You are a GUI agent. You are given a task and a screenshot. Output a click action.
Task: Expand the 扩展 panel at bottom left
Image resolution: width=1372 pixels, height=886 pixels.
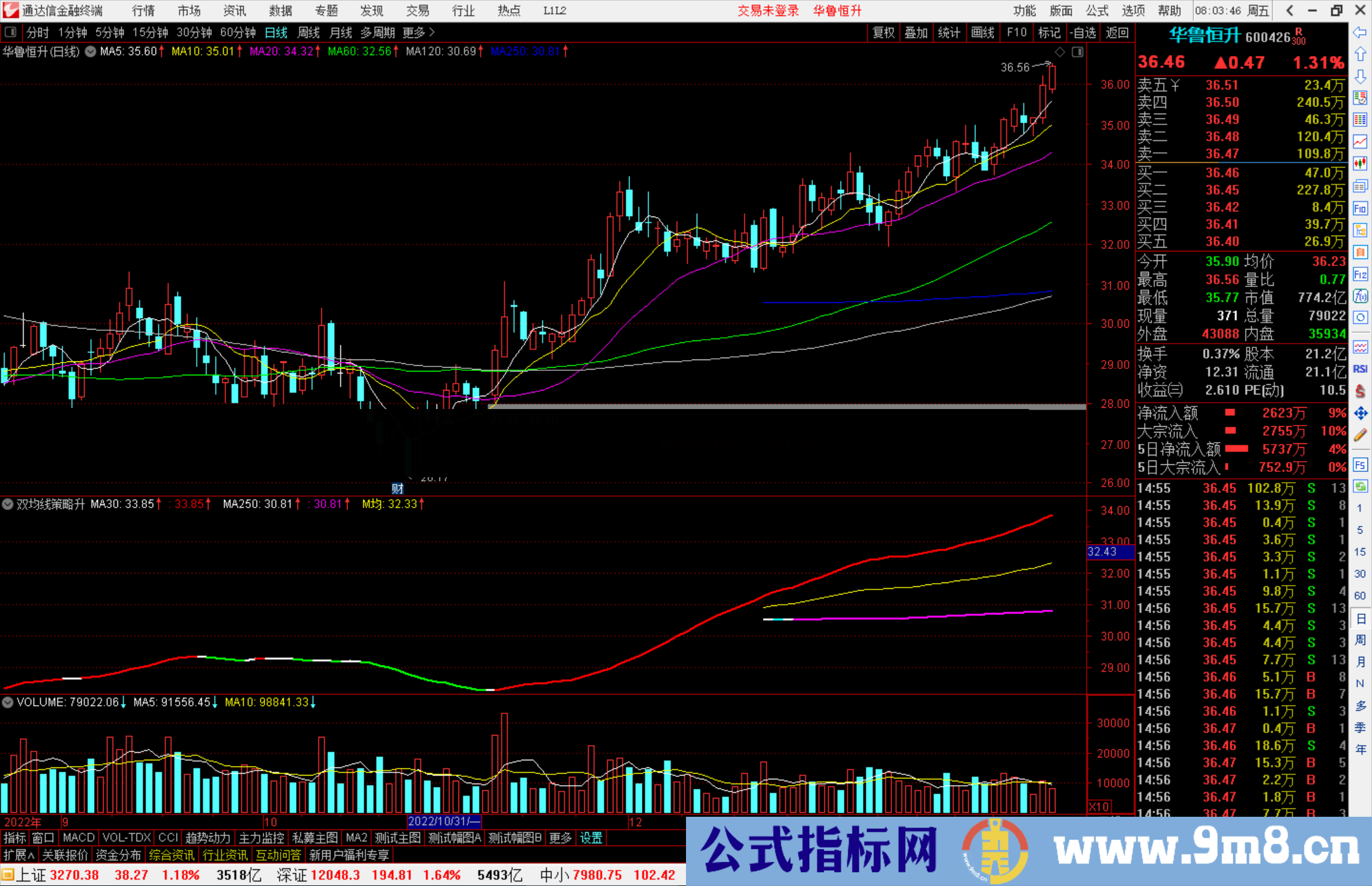(18, 856)
